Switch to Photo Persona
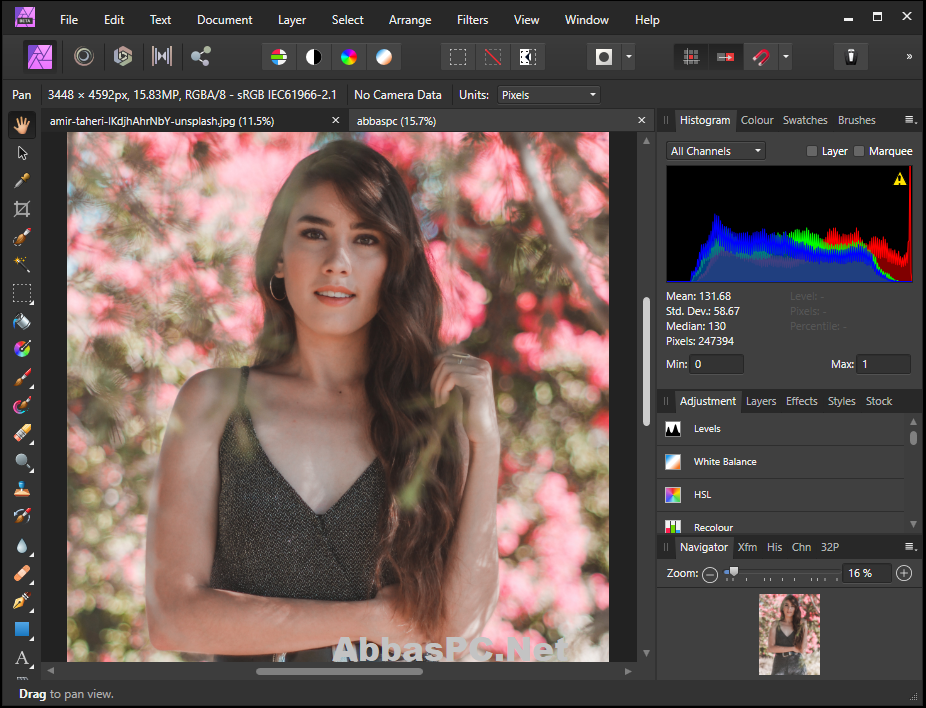Viewport: 926px width, 708px height. pos(40,57)
